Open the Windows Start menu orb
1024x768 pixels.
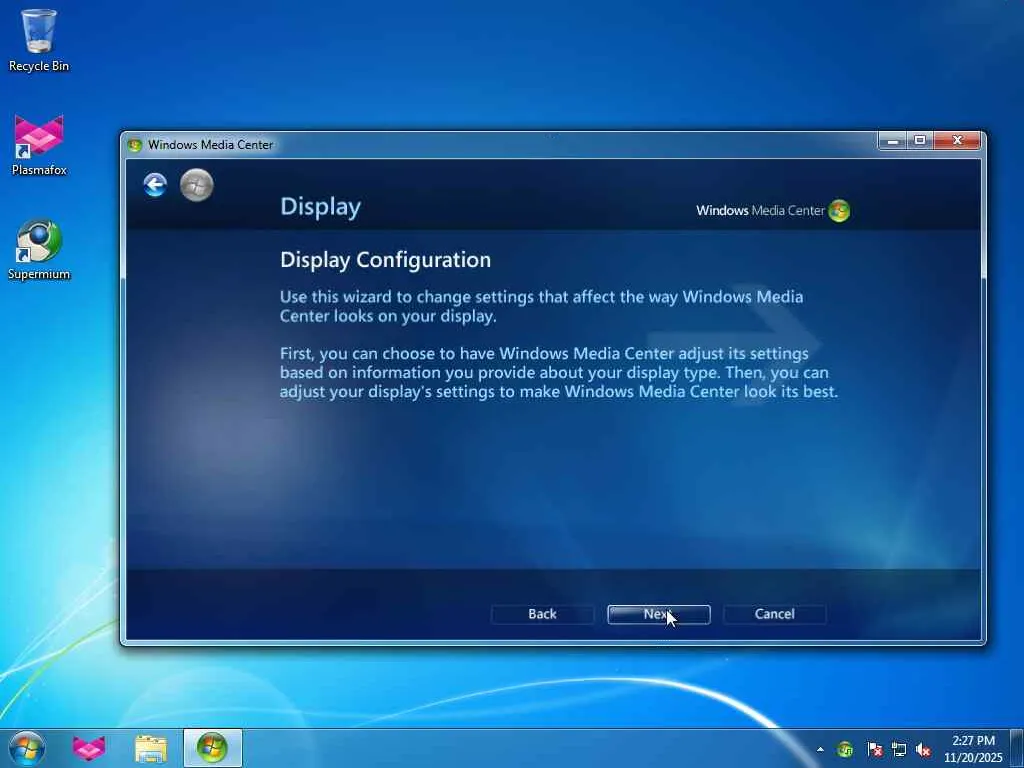pos(27,748)
